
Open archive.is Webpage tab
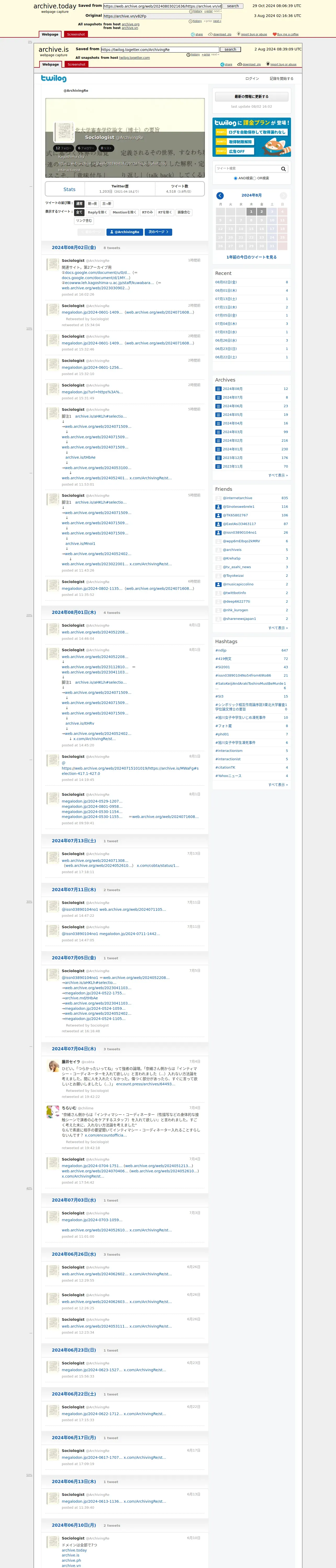click(51, 65)
